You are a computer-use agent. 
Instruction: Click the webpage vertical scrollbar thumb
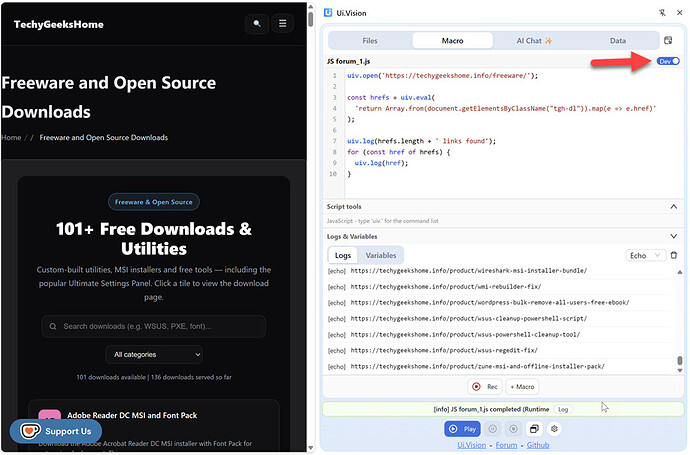pos(311,18)
